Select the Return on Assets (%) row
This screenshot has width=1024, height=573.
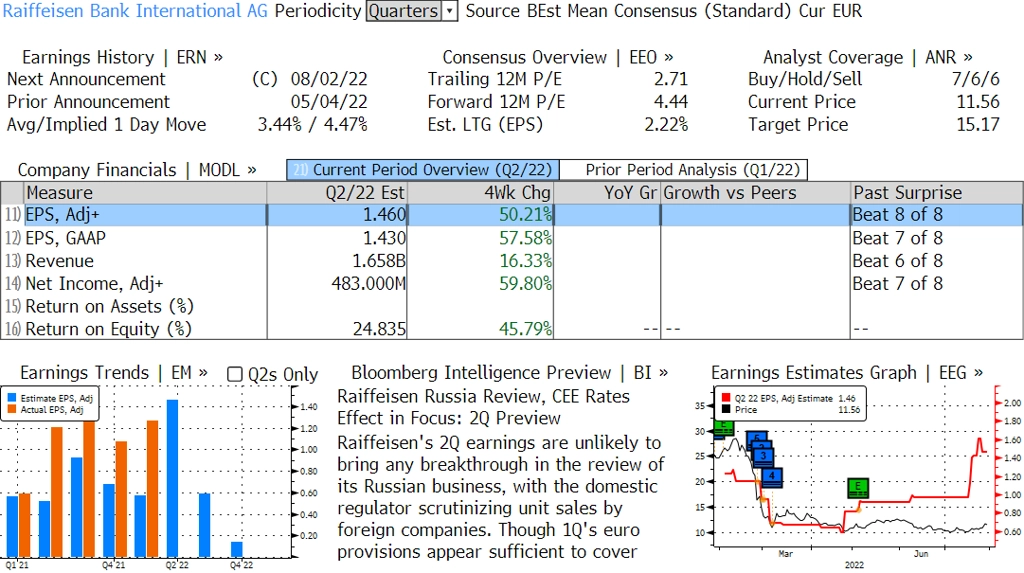[512, 306]
